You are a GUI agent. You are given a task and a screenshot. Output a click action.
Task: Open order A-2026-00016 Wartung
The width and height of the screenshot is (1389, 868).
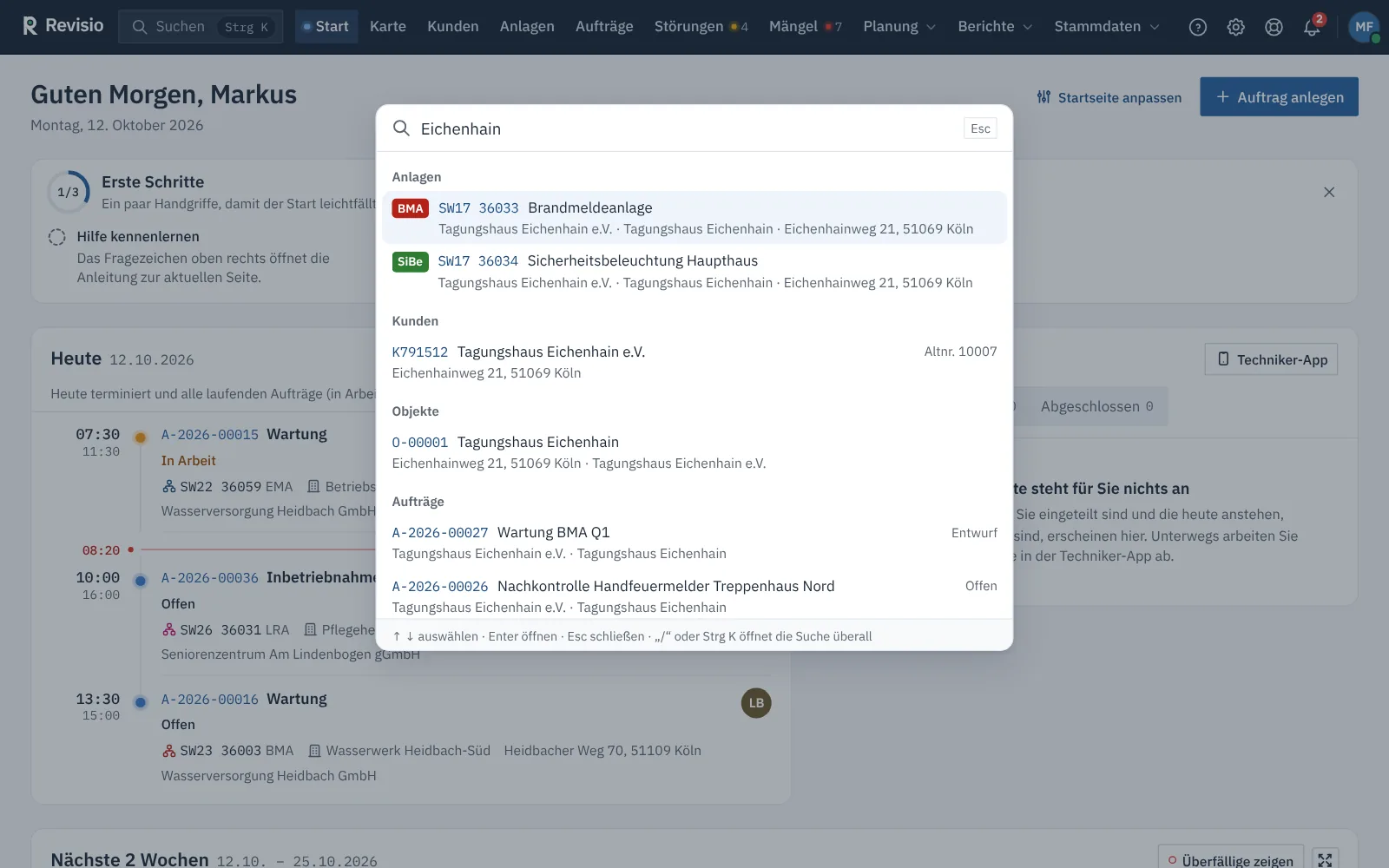(x=209, y=700)
